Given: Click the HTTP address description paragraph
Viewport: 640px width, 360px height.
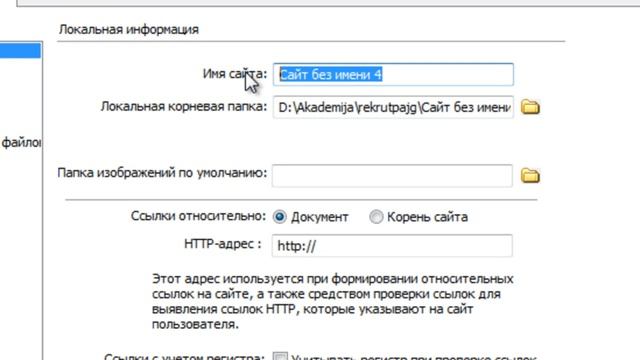Looking at the screenshot, I should (333, 302).
